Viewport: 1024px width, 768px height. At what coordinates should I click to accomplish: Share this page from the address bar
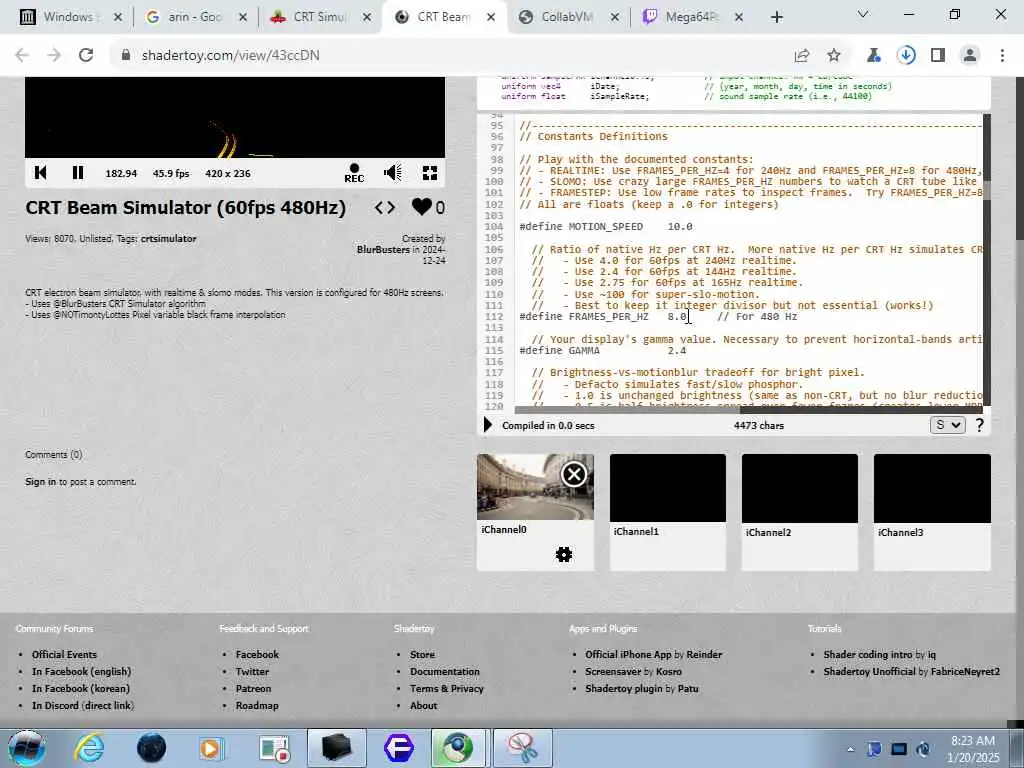coord(802,56)
